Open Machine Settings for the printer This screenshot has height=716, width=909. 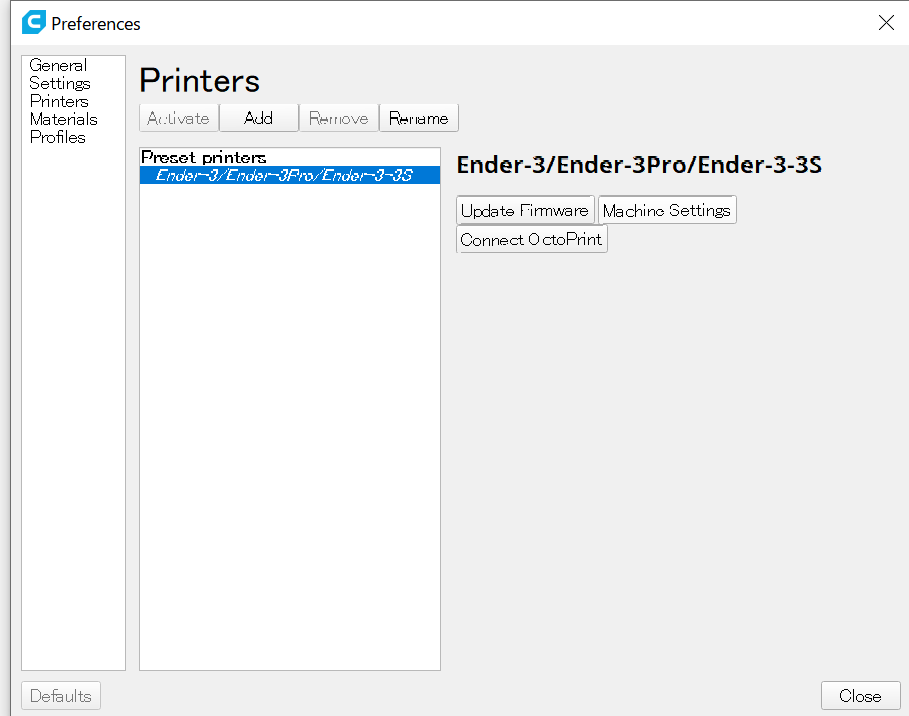point(667,210)
